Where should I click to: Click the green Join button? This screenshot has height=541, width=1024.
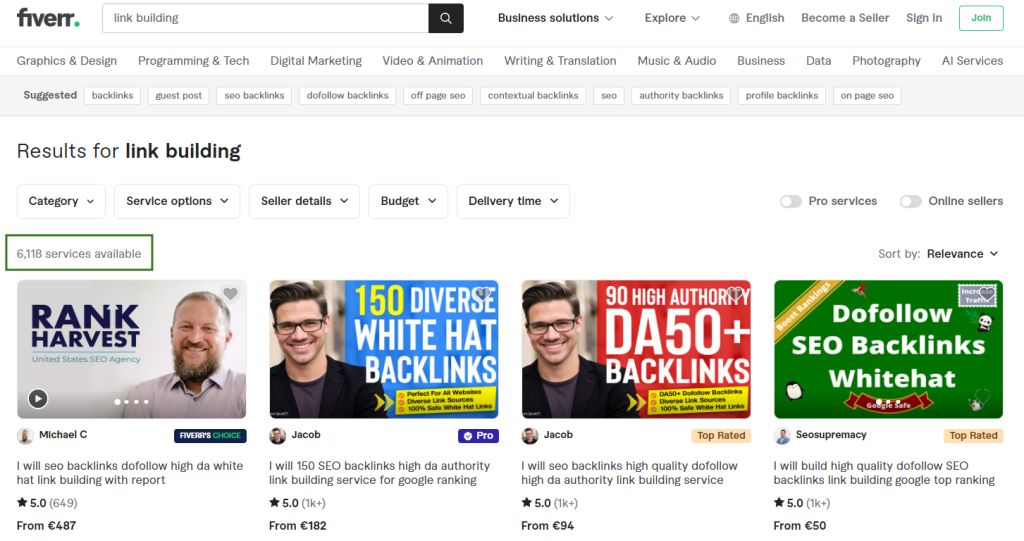[x=980, y=18]
